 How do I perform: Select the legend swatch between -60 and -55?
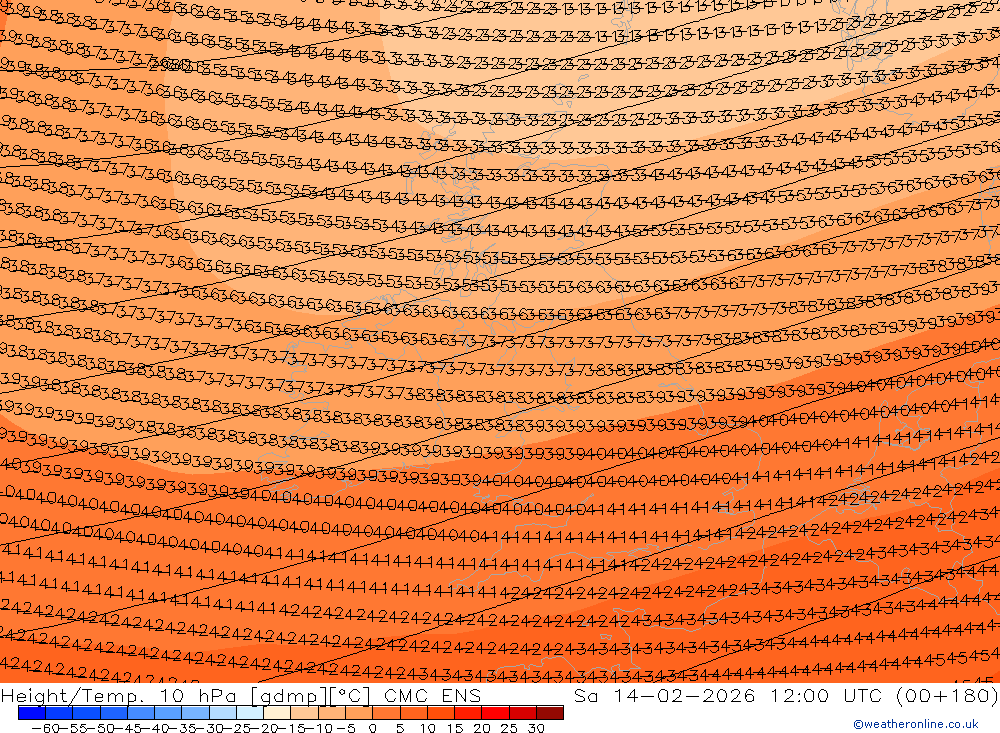click(59, 713)
